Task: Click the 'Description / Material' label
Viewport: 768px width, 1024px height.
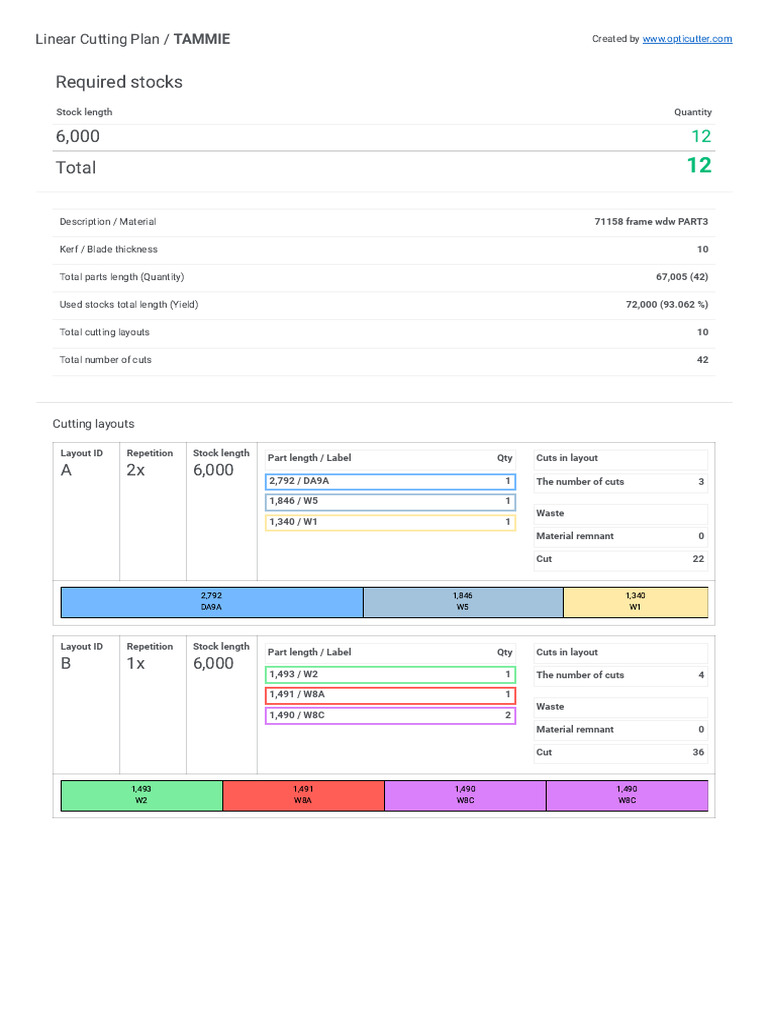Action: tap(108, 222)
